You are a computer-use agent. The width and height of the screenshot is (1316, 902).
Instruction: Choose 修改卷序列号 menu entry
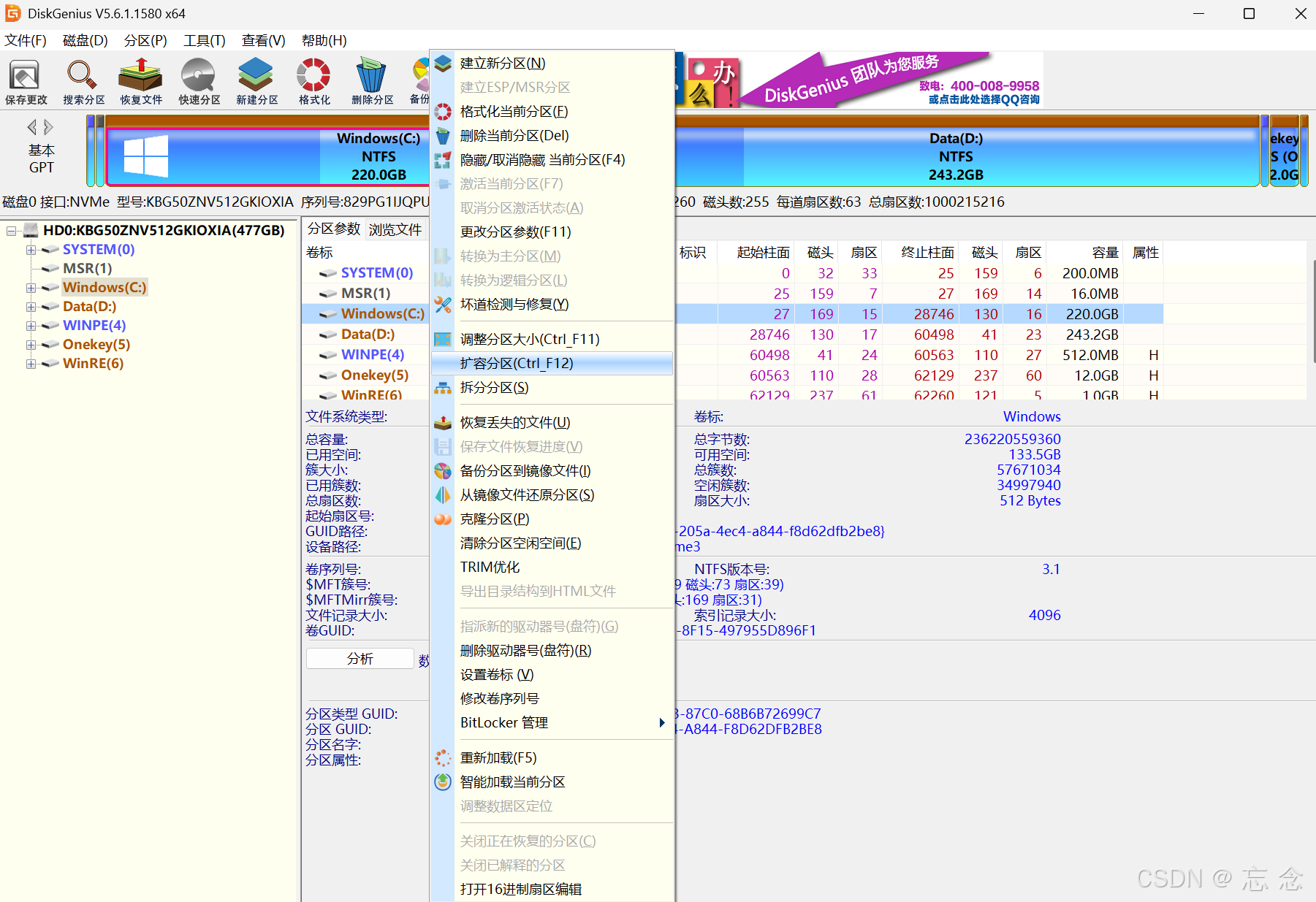coord(552,699)
